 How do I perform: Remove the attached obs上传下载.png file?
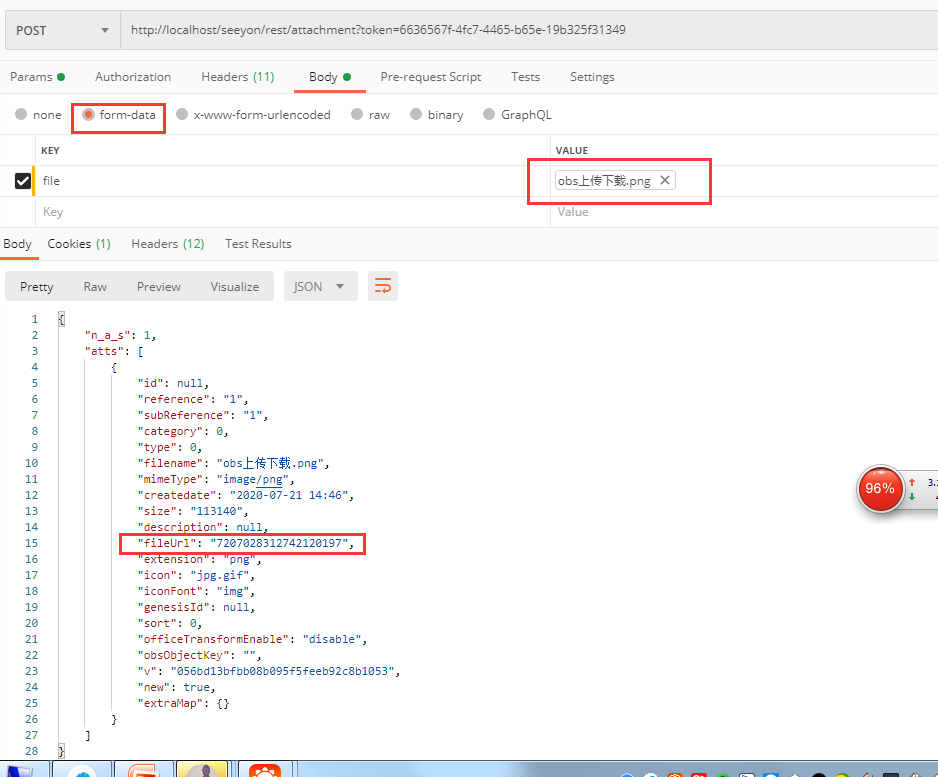point(664,181)
